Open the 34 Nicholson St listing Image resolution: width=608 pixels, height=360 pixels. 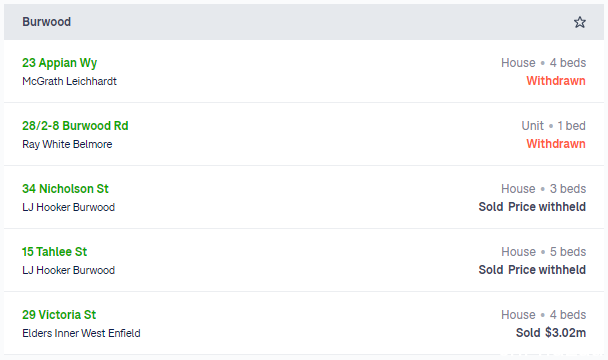point(65,189)
